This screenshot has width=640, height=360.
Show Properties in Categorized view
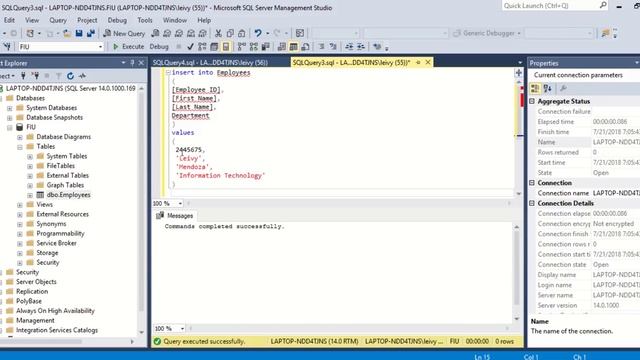[x=535, y=88]
